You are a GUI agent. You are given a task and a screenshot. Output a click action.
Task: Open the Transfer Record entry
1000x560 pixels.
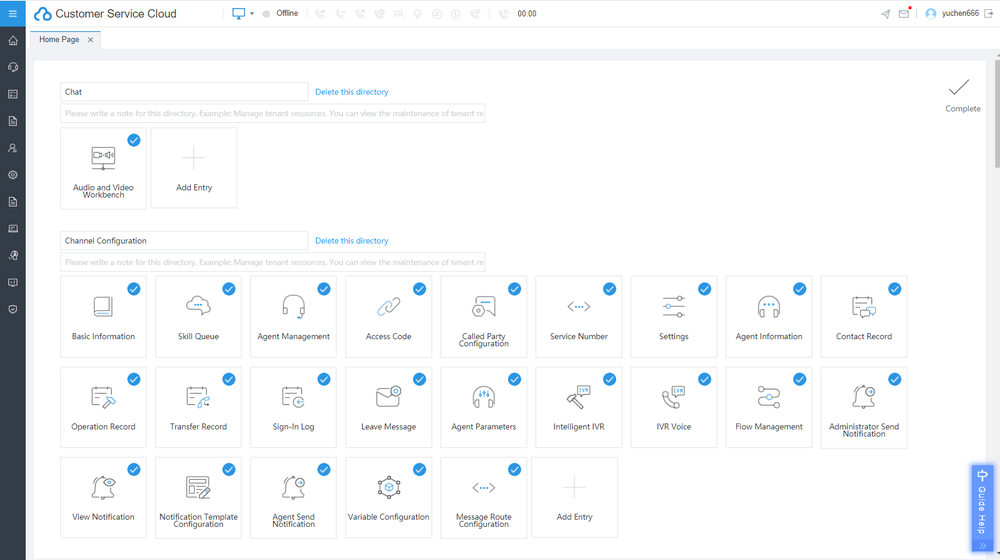coord(198,408)
